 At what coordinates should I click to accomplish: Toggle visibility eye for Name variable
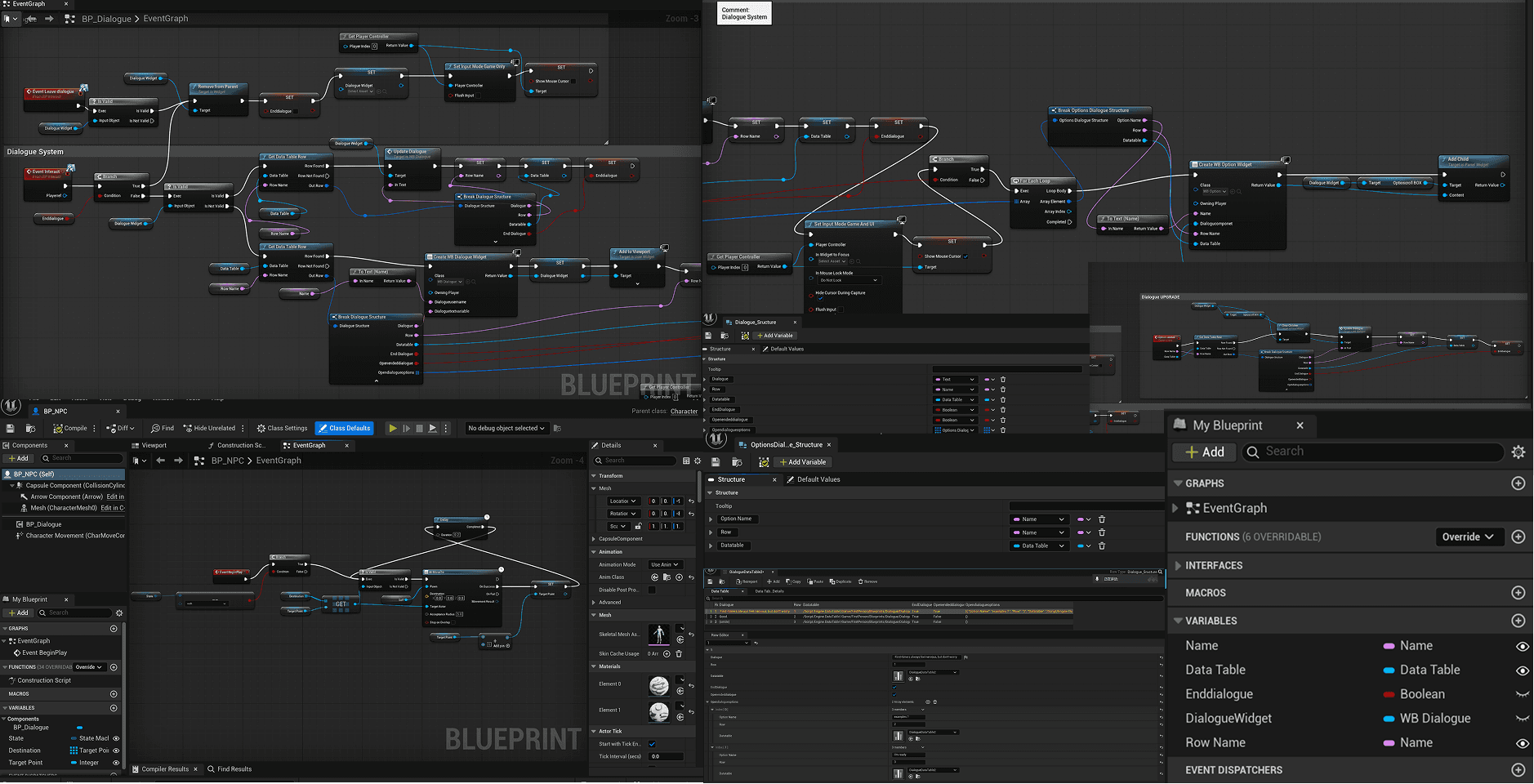[x=1523, y=646]
